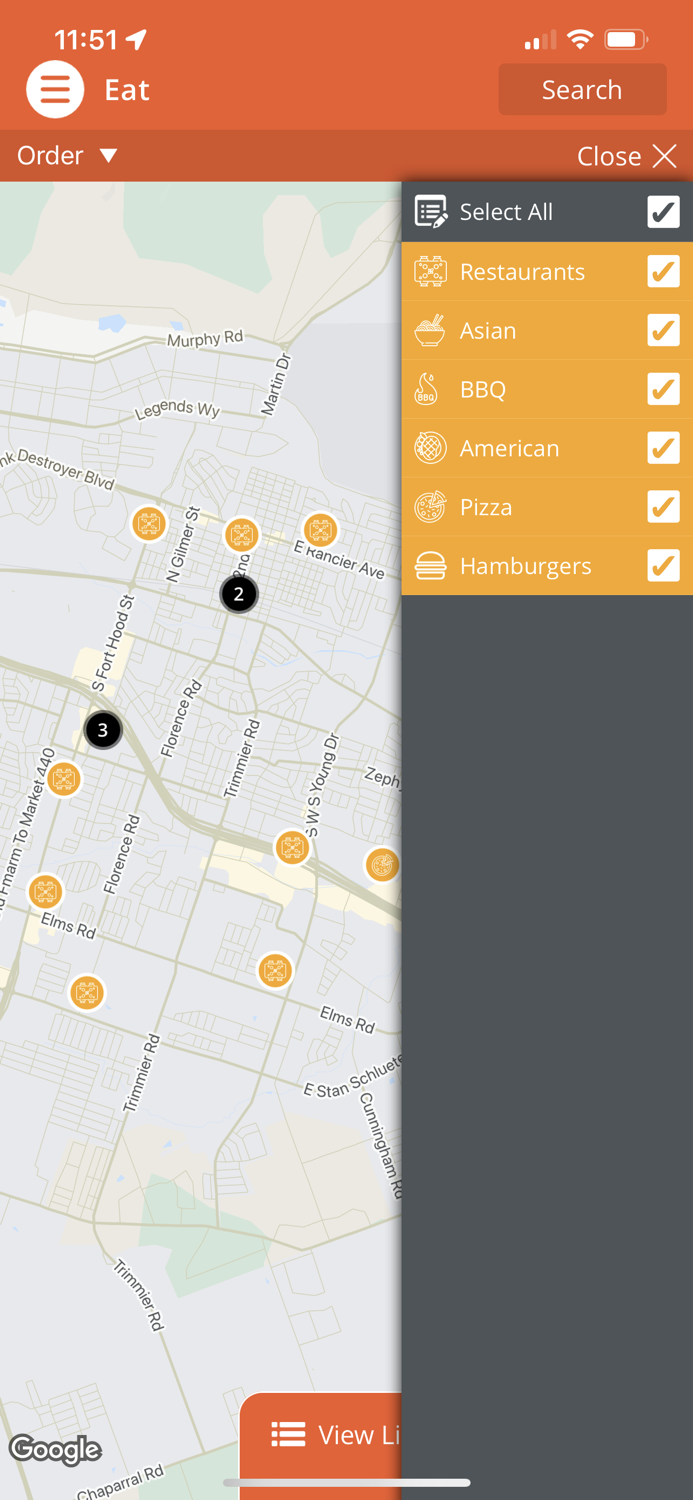
Task: Open the cluster marker labeled 3
Action: point(103,730)
